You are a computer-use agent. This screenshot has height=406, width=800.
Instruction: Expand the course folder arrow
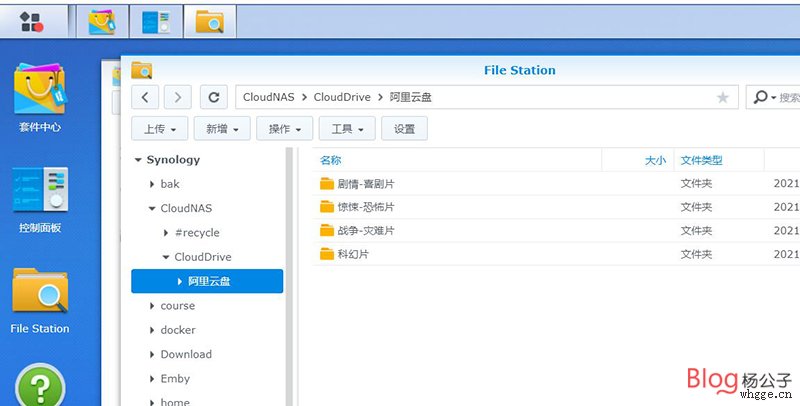click(x=152, y=306)
